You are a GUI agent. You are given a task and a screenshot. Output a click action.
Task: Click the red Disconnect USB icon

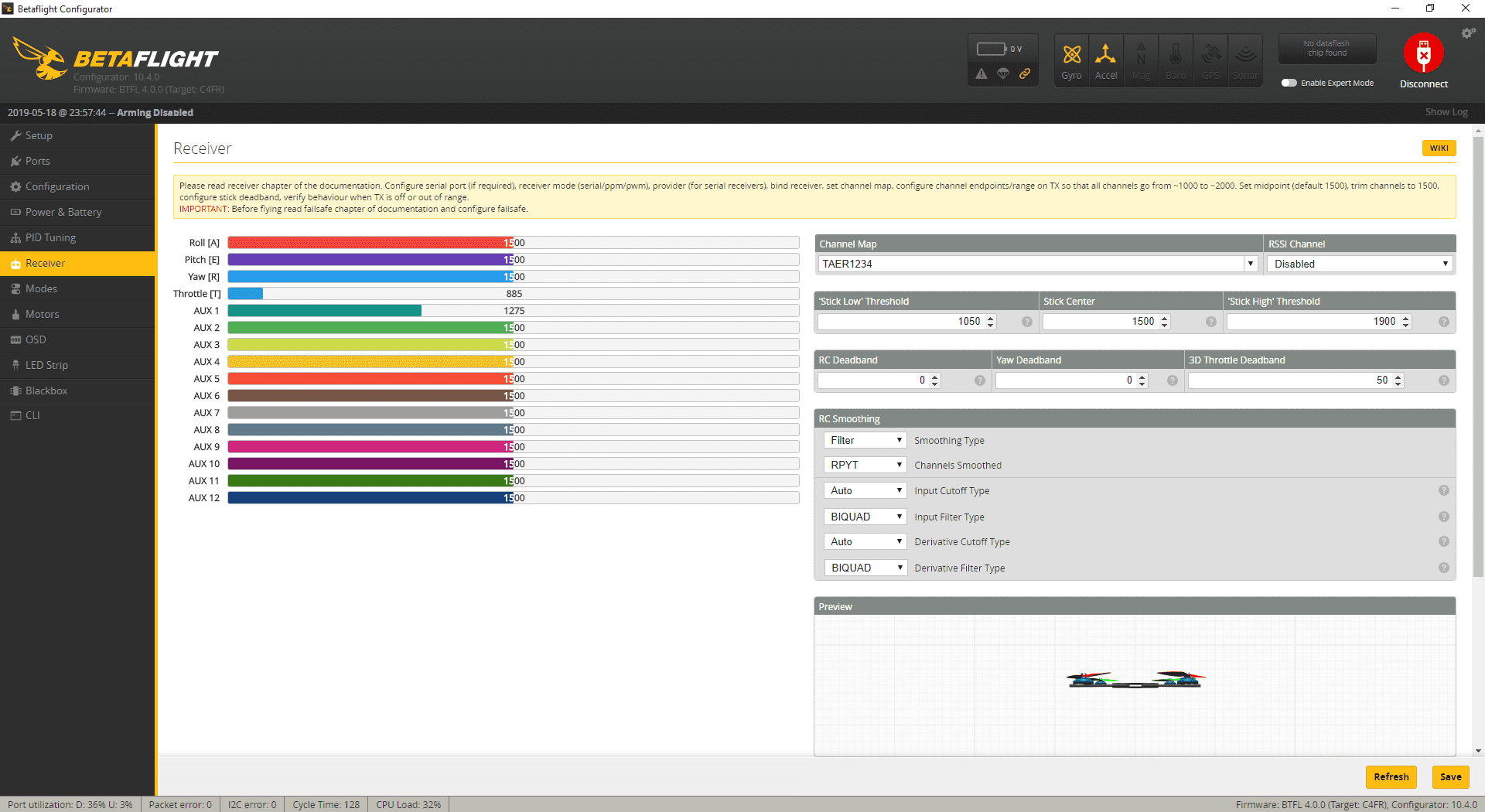point(1423,54)
